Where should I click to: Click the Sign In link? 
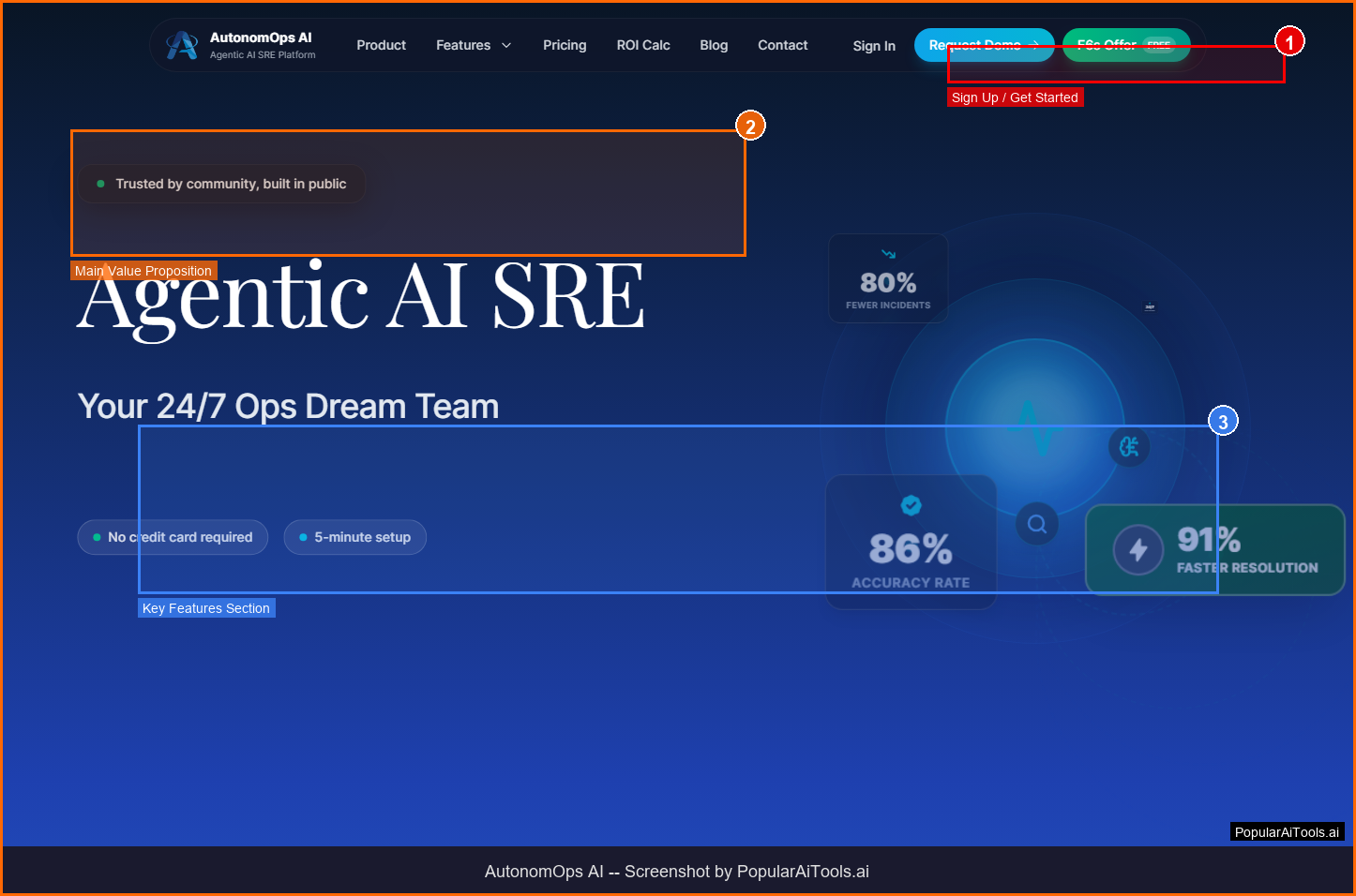pos(874,46)
